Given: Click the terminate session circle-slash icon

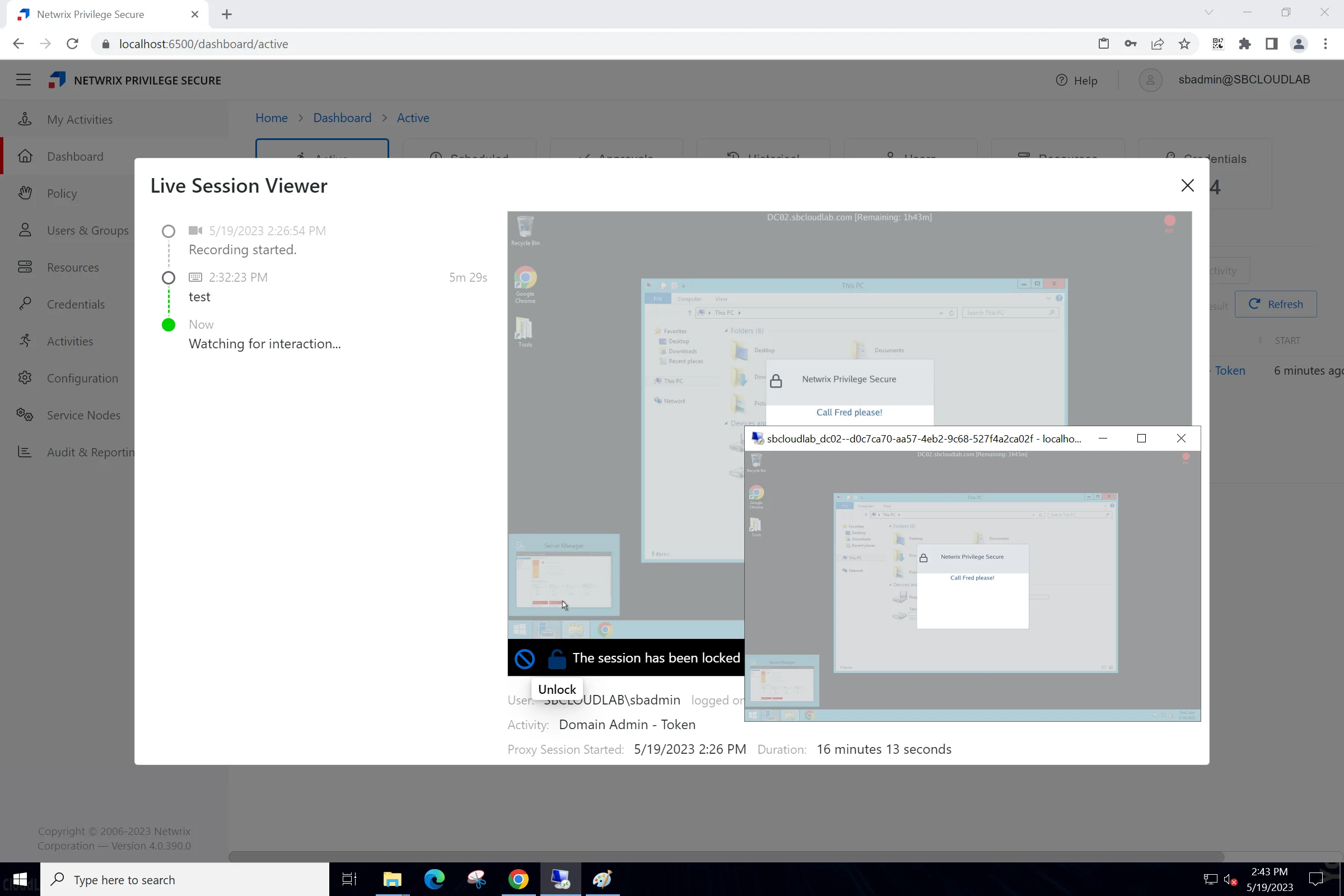Looking at the screenshot, I should coord(524,659).
